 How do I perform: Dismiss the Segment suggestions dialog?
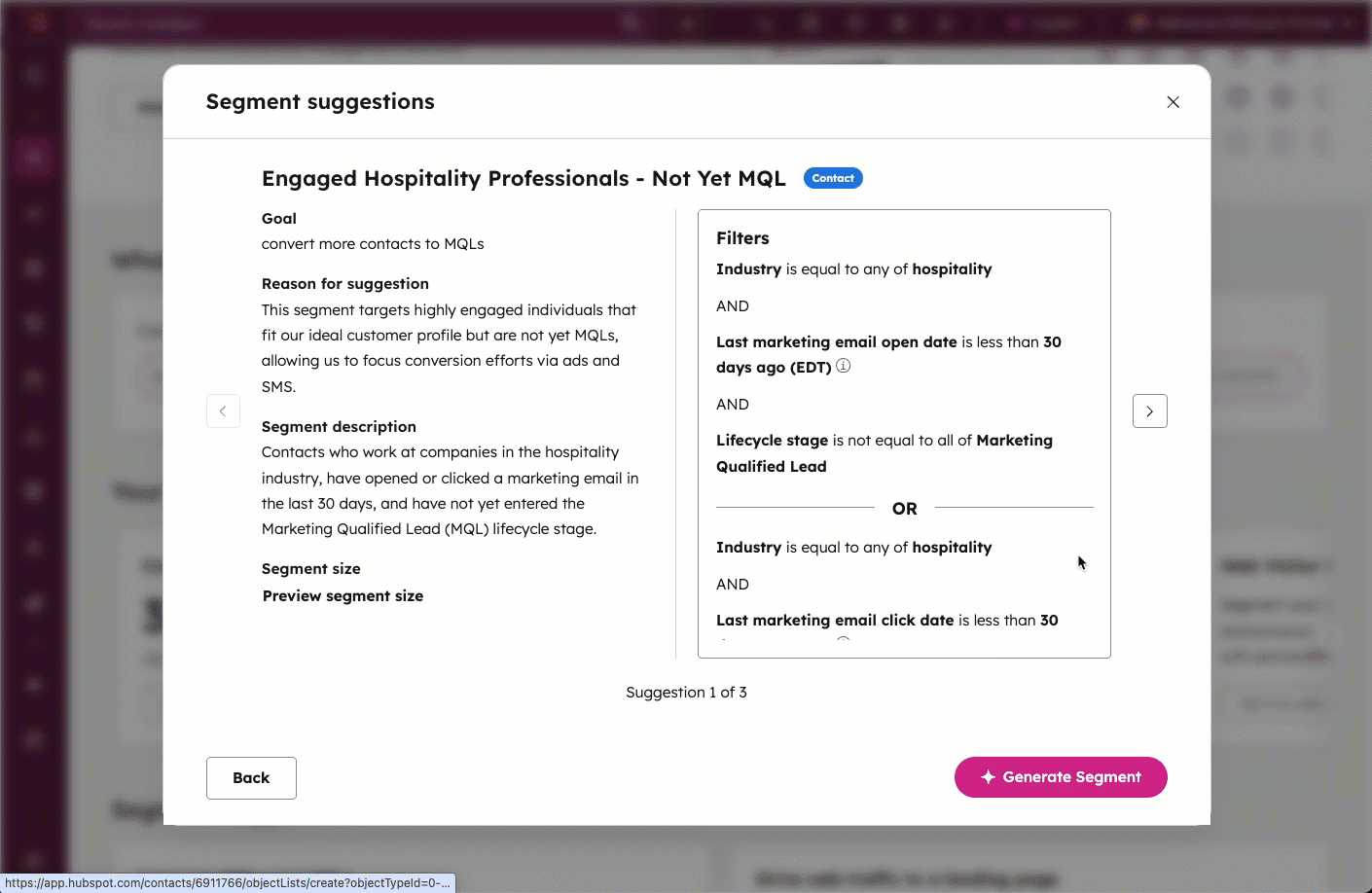pos(1173,101)
